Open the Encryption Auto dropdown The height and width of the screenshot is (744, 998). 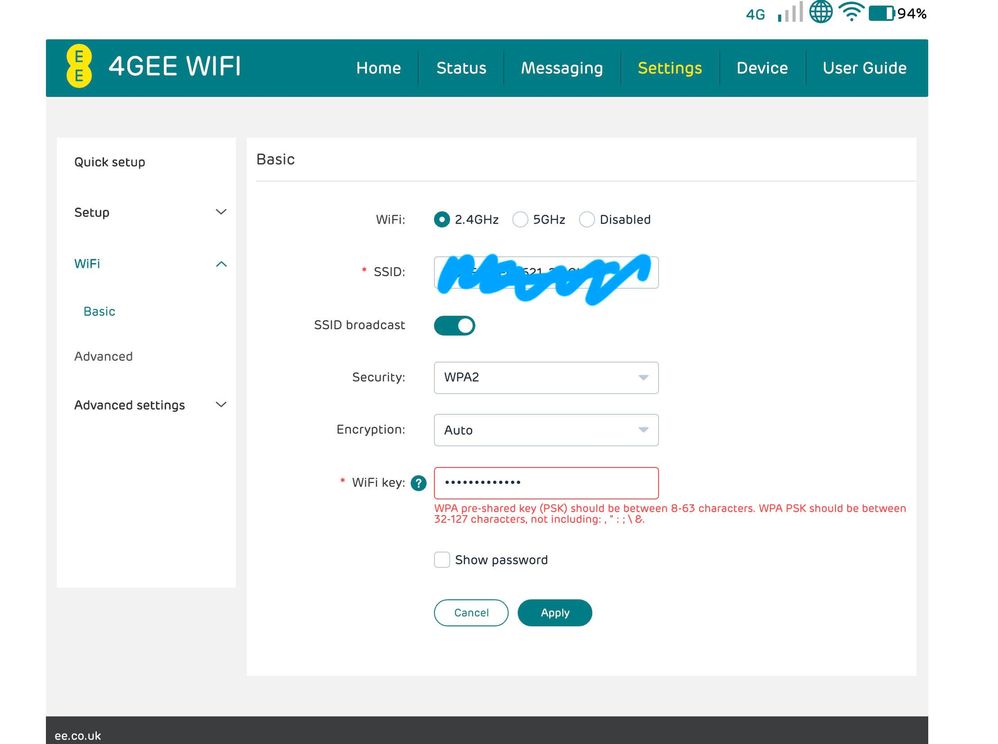pyautogui.click(x=546, y=430)
